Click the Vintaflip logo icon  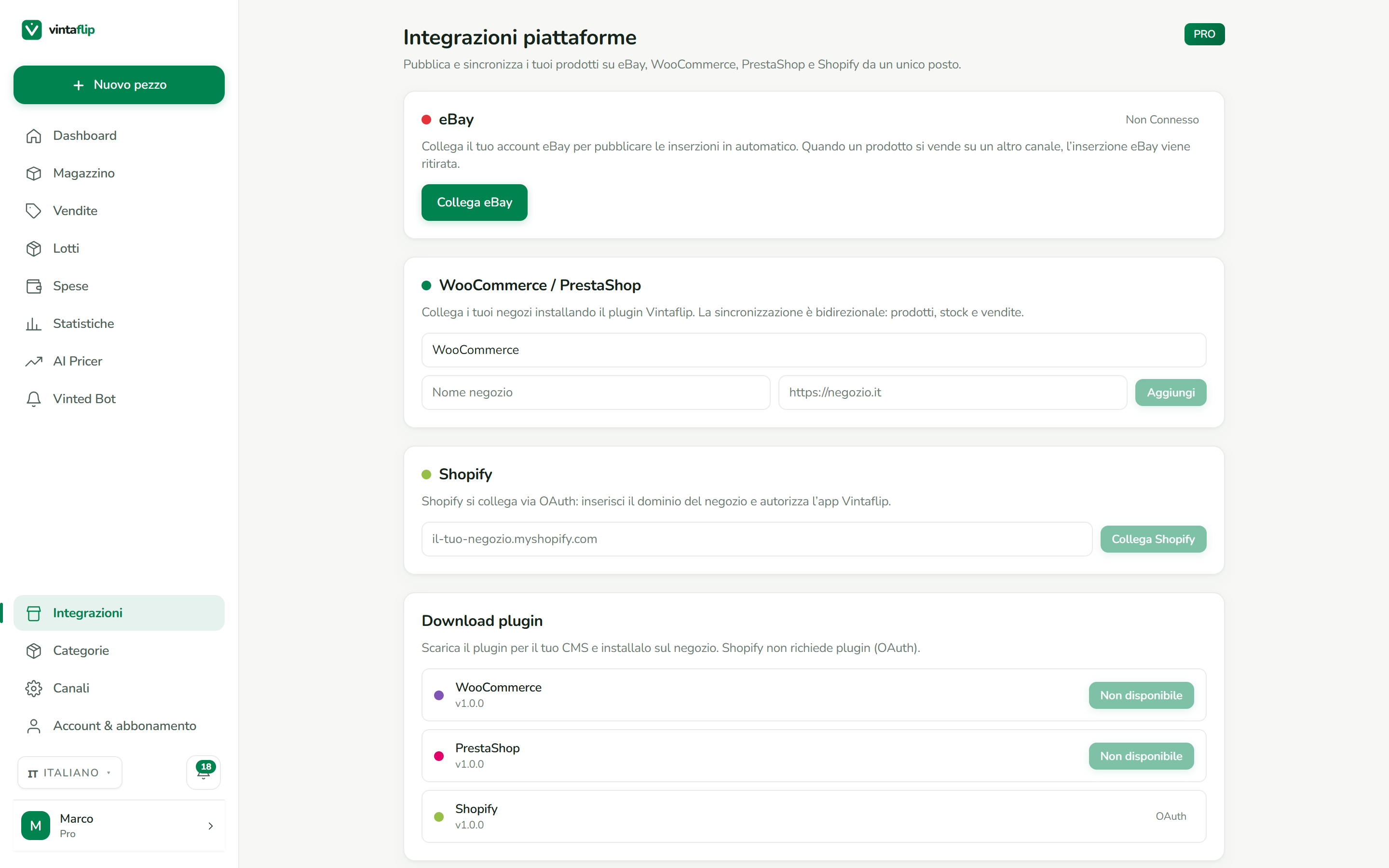click(31, 29)
